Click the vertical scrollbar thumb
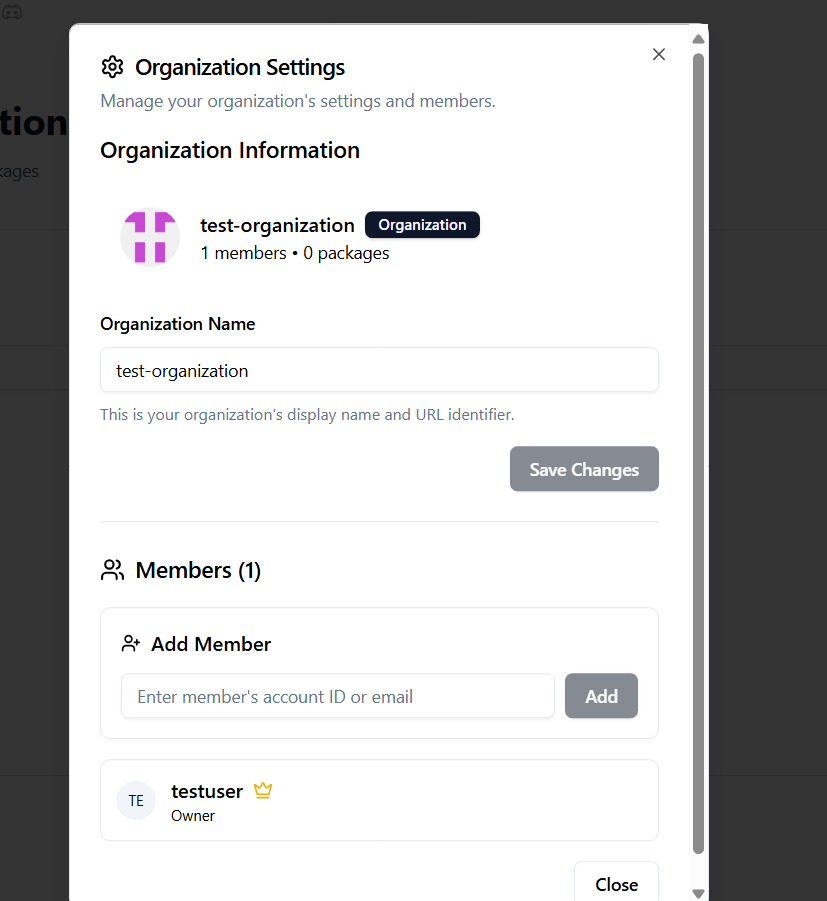The width and height of the screenshot is (827, 901). (x=699, y=450)
